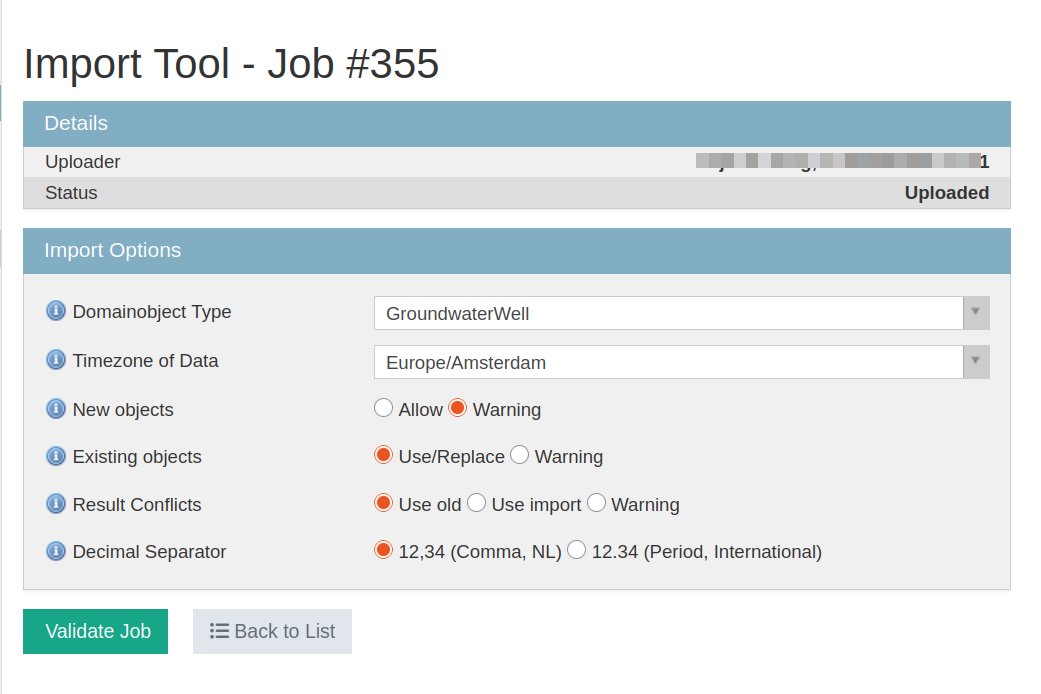The height and width of the screenshot is (694, 1041).
Task: Set Existing objects to Warning
Action: (x=520, y=455)
